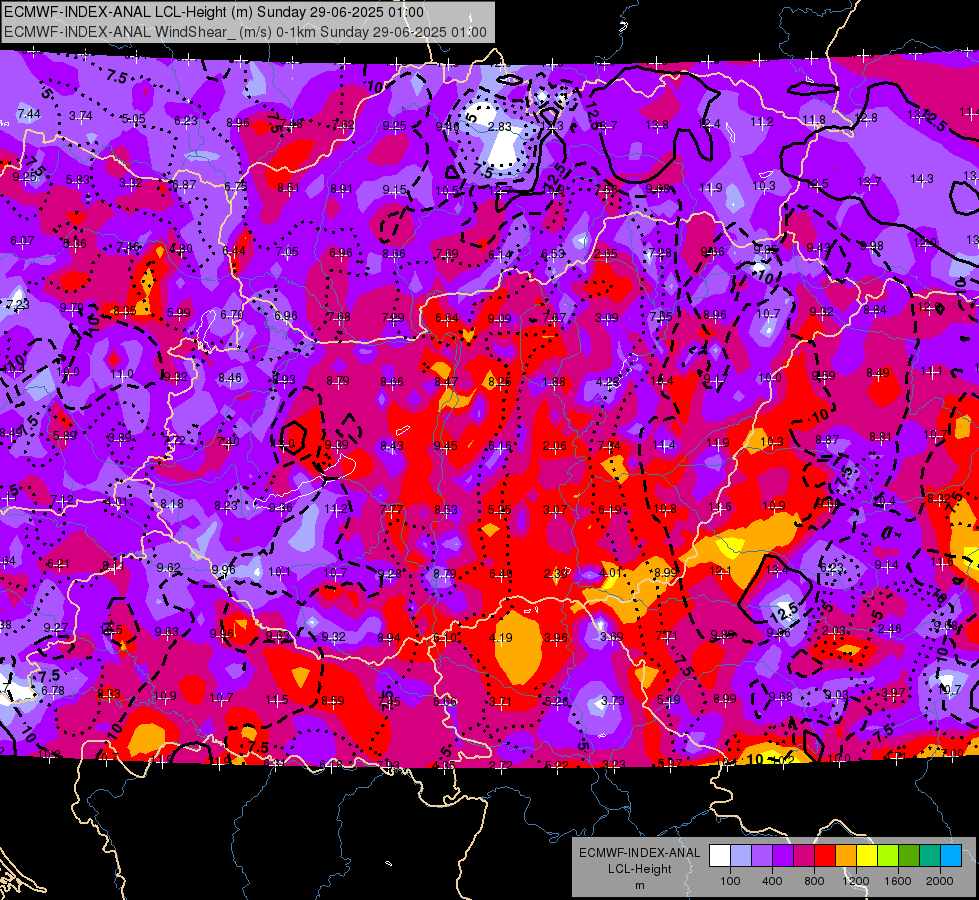Click the pale lavender legend swatch
This screenshot has width=979, height=900.
[x=741, y=856]
